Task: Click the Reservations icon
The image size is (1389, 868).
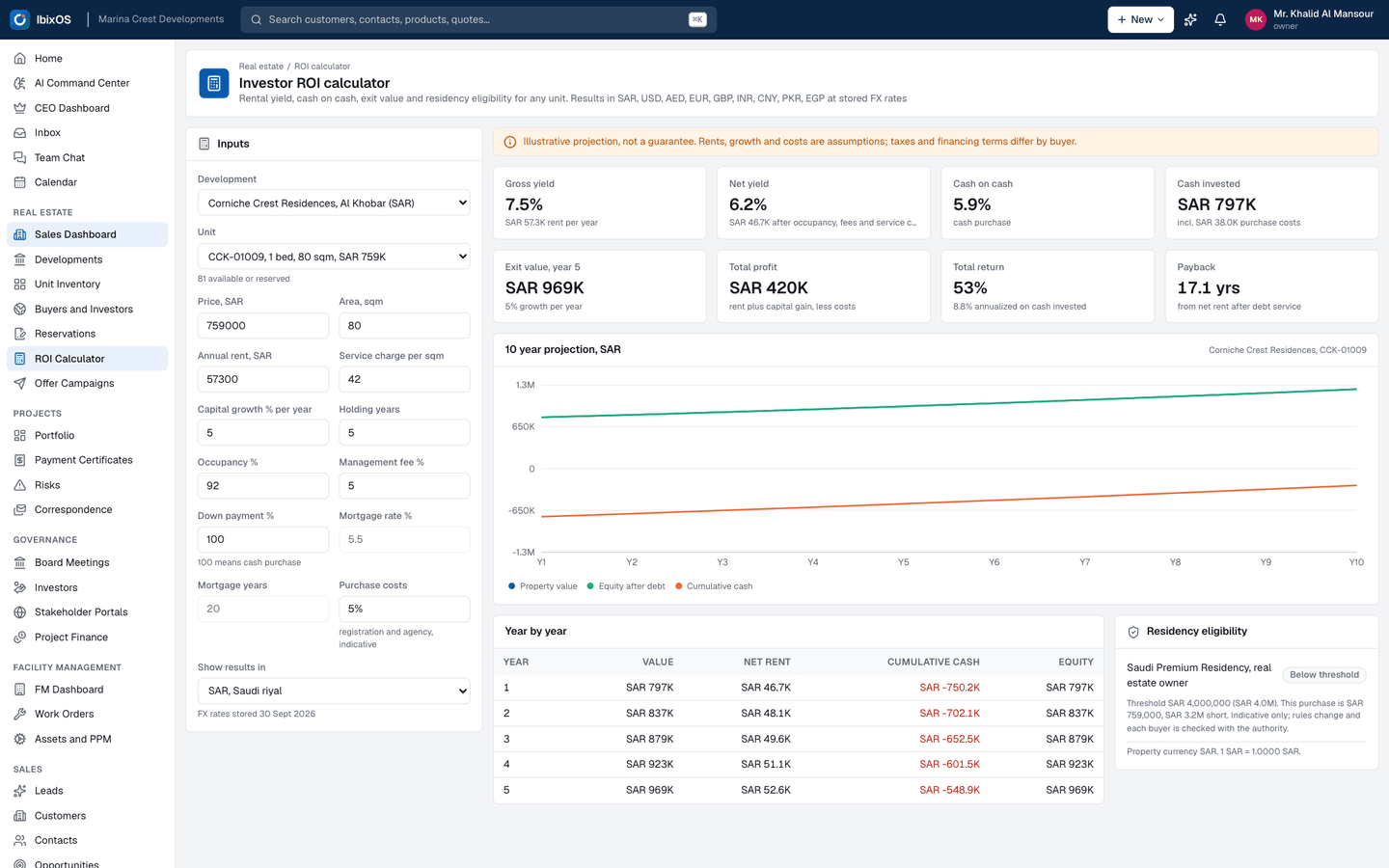Action: 20,334
